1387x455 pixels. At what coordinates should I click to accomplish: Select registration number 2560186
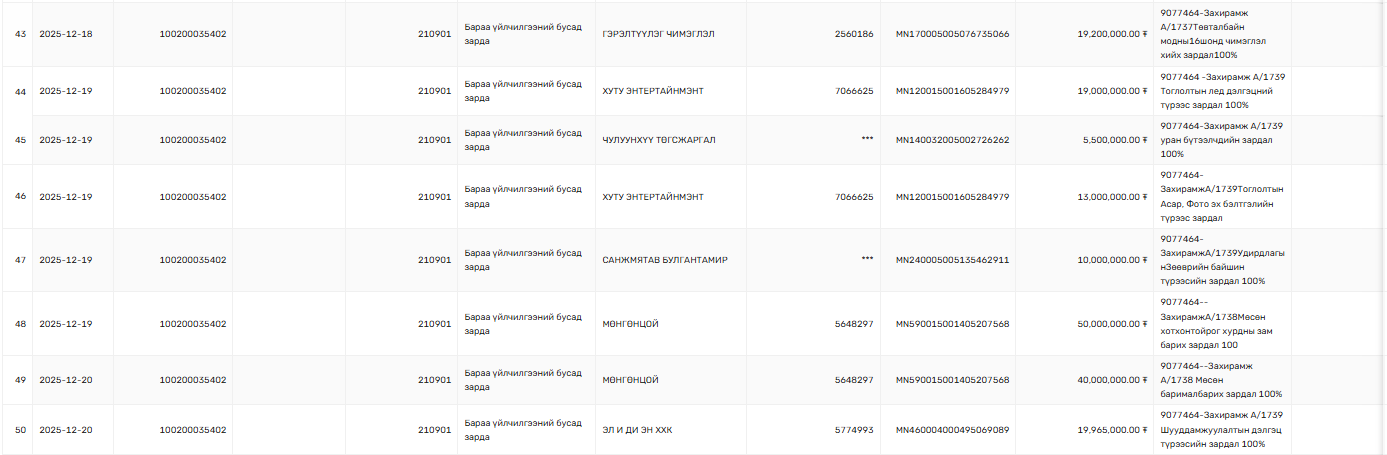coord(853,34)
